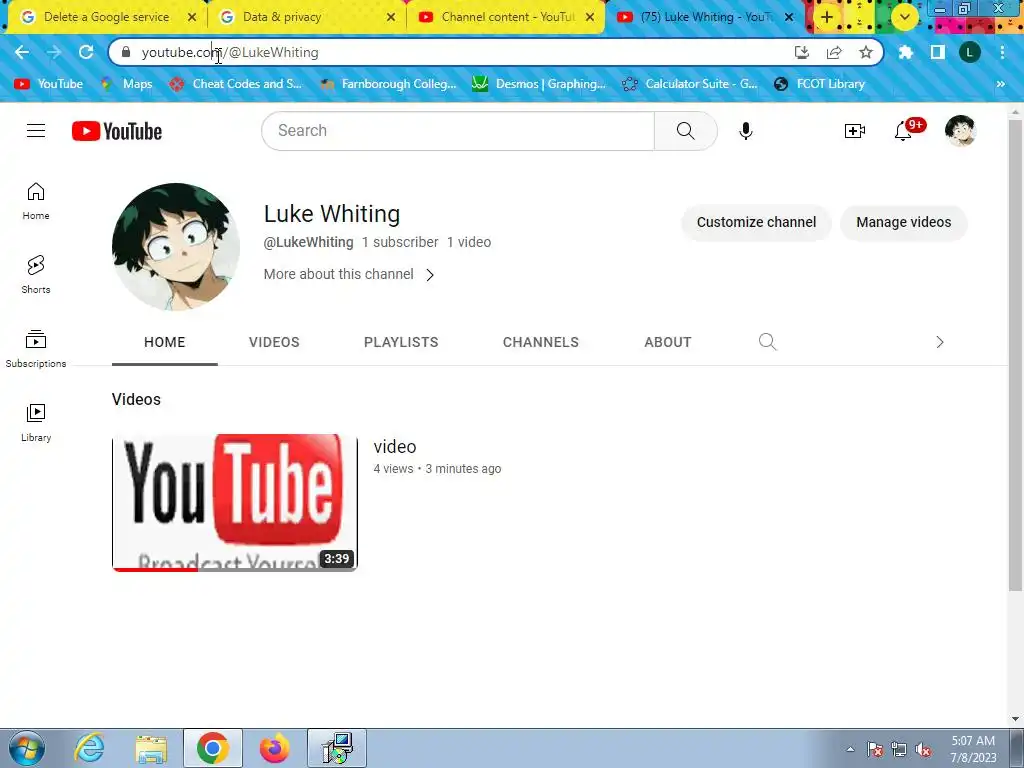The width and height of the screenshot is (1024, 768).
Task: Activate voice search microphone
Action: 745,131
